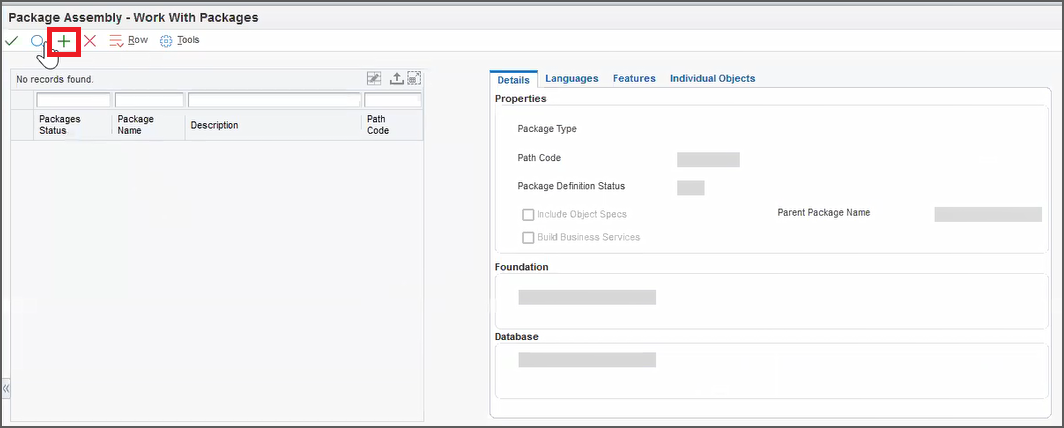
Task: Open the Tools menu
Action: click(180, 40)
